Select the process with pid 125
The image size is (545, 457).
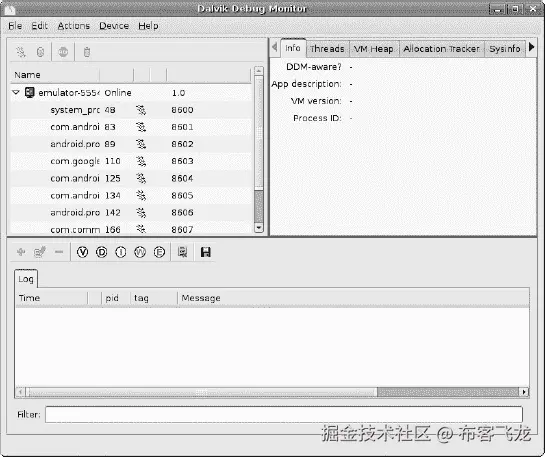tap(131, 178)
